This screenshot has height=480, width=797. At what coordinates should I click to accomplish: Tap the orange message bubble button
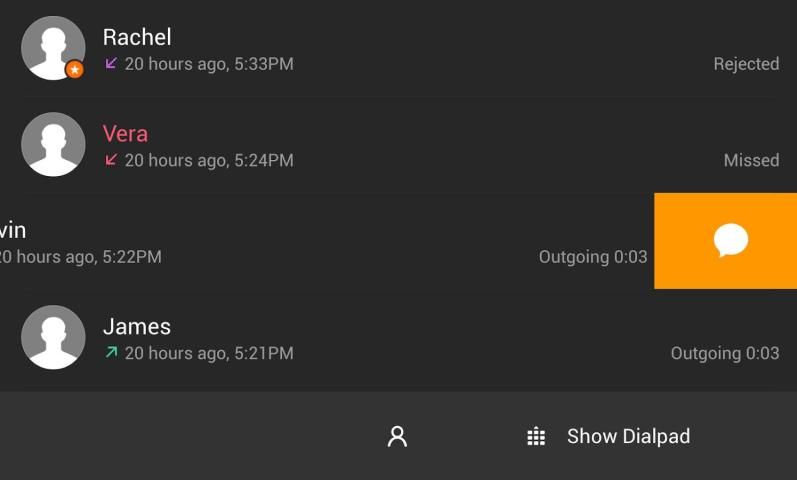pos(730,241)
